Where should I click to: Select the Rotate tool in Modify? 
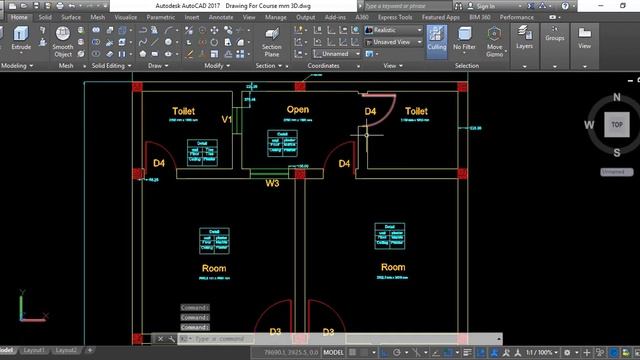click(214, 42)
